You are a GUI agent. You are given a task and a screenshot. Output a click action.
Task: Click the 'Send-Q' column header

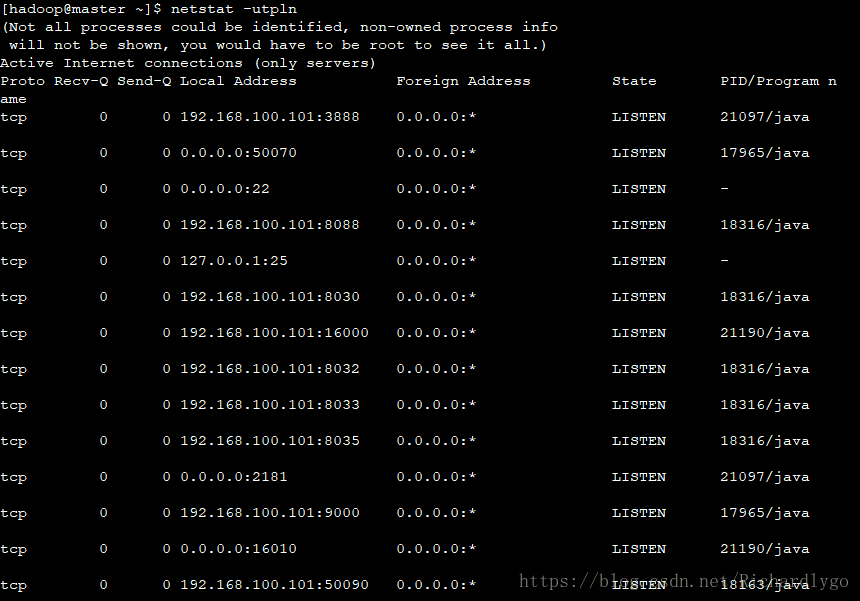(x=144, y=81)
